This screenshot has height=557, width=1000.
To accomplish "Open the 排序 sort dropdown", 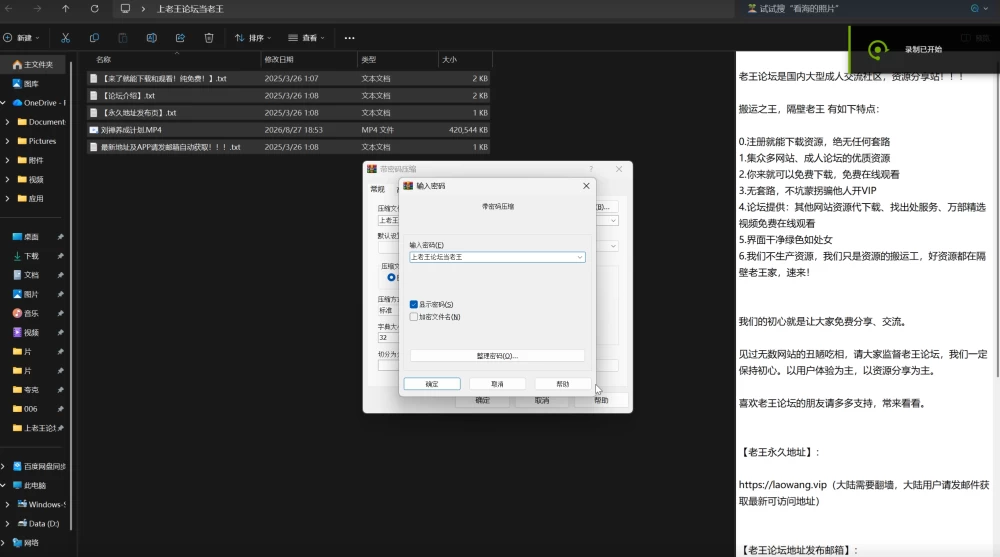I will coord(253,38).
